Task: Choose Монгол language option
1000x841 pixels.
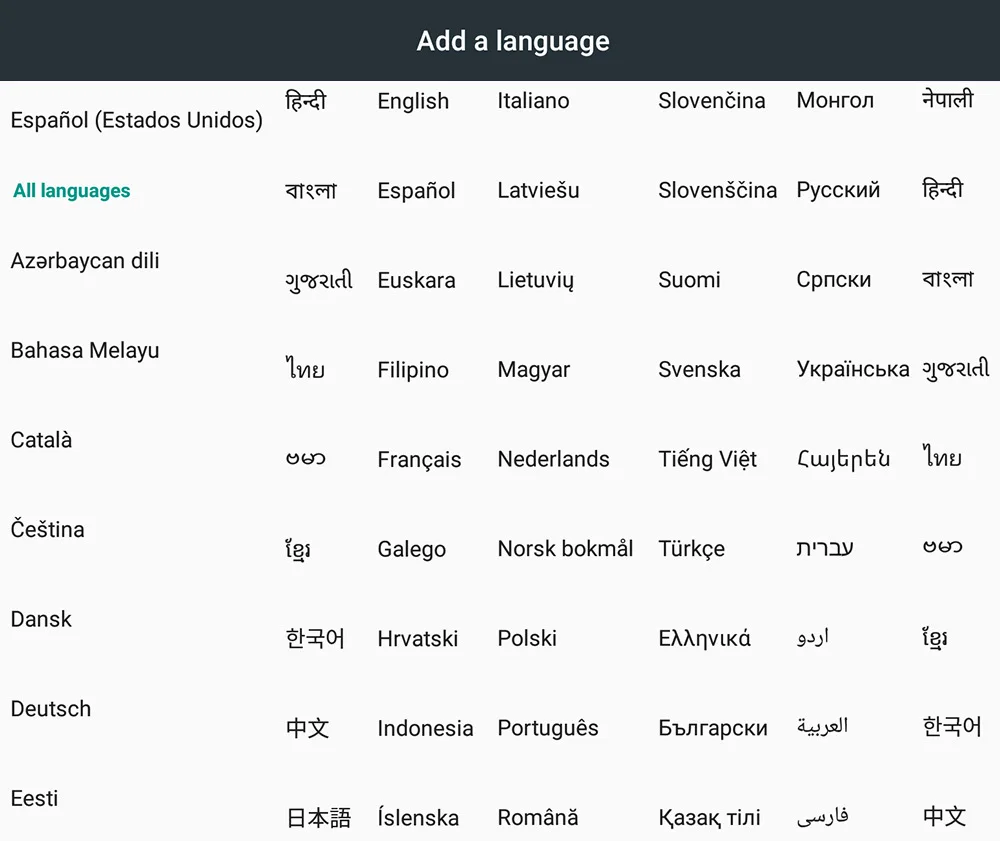Action: (x=835, y=100)
